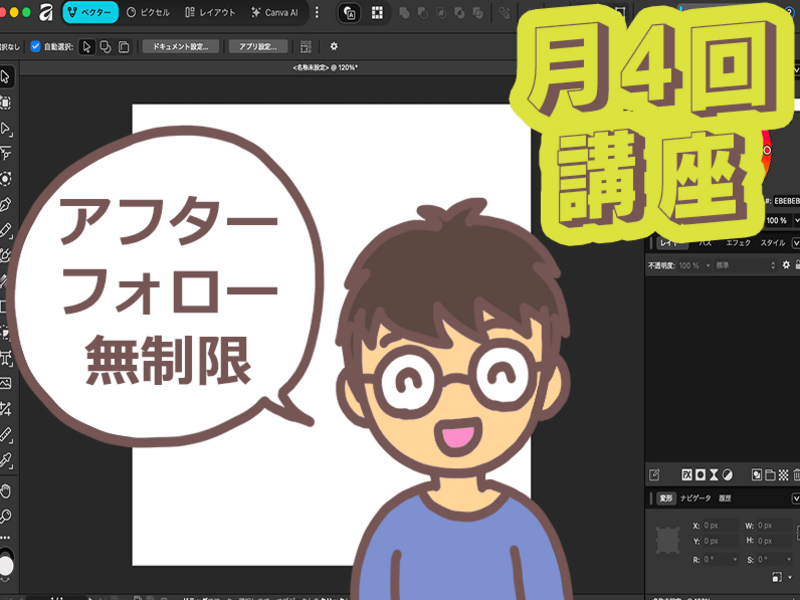Open アプリ設定 button
Image resolution: width=800 pixels, height=600 pixels.
258,46
